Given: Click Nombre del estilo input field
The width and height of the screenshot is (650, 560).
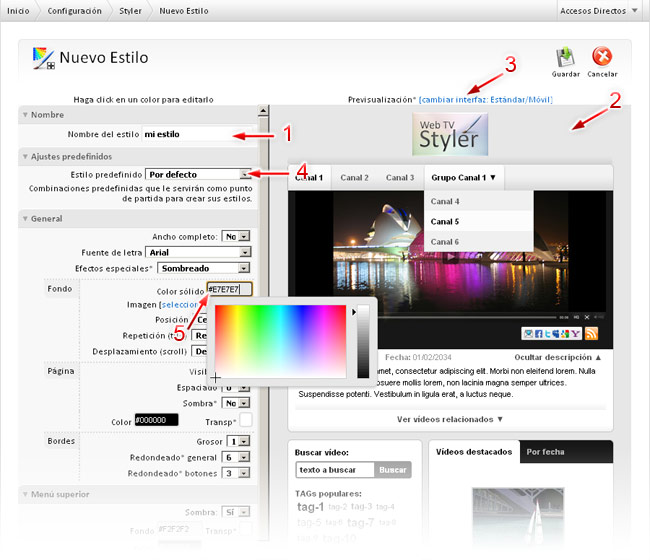Looking at the screenshot, I should click(x=196, y=134).
